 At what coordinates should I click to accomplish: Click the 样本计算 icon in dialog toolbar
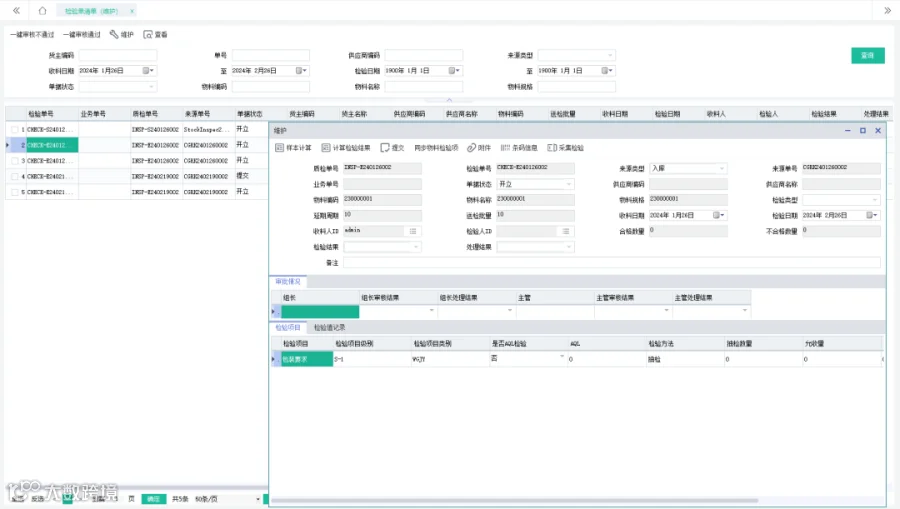tap(280, 148)
